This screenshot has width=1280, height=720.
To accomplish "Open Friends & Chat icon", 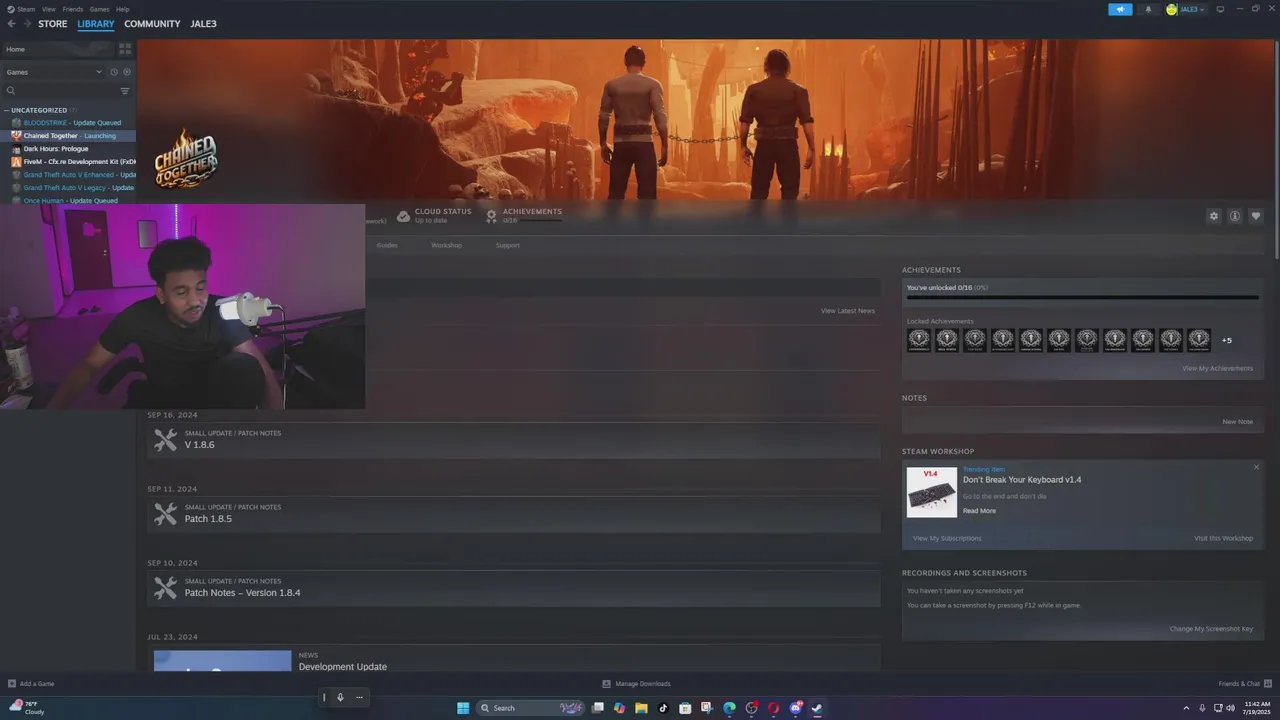I will click(x=1267, y=684).
